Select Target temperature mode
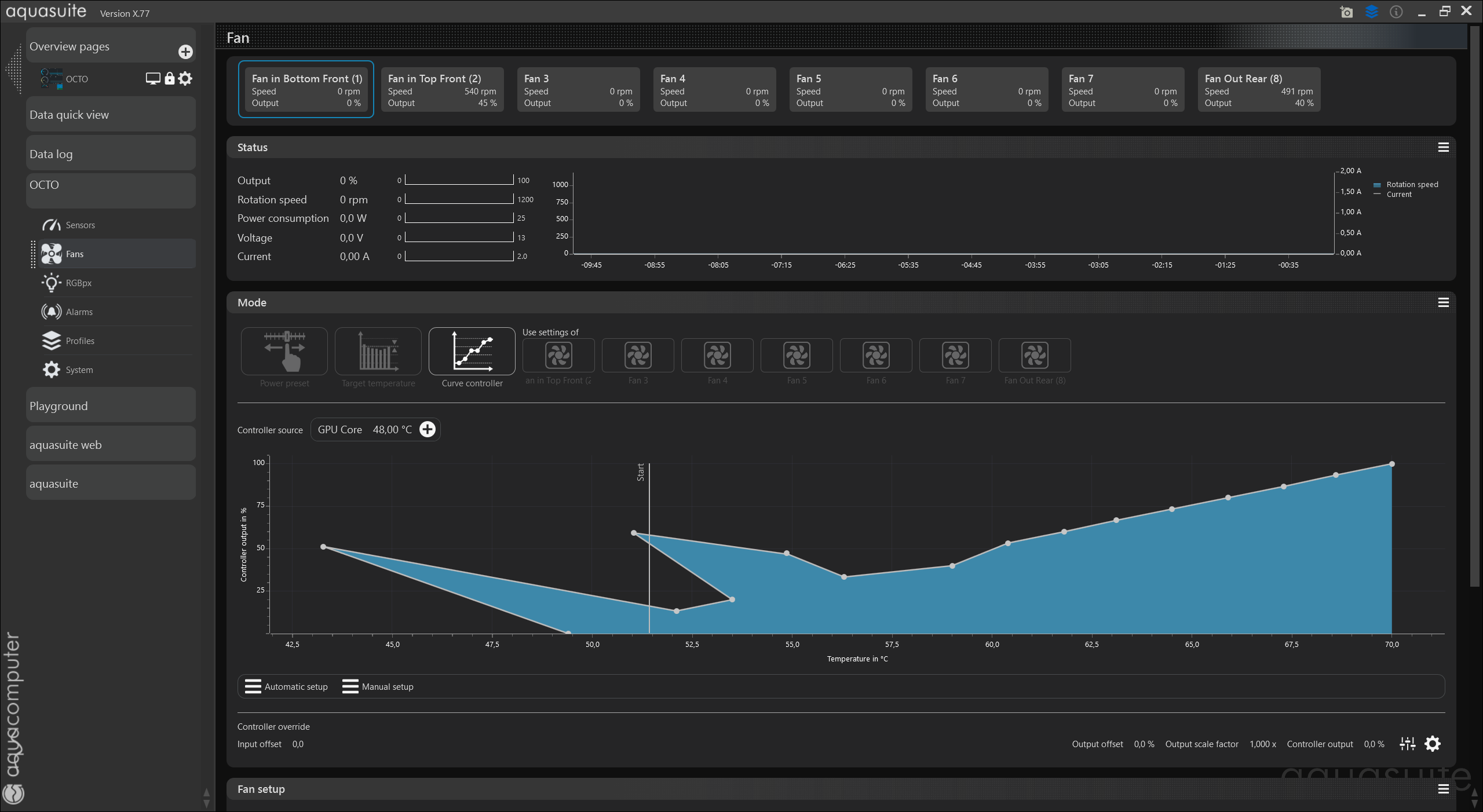Image resolution: width=1483 pixels, height=812 pixels. point(378,352)
